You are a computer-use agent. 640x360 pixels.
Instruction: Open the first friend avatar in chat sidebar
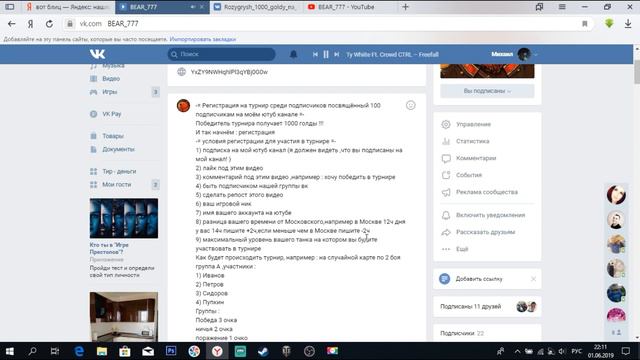(x=616, y=195)
